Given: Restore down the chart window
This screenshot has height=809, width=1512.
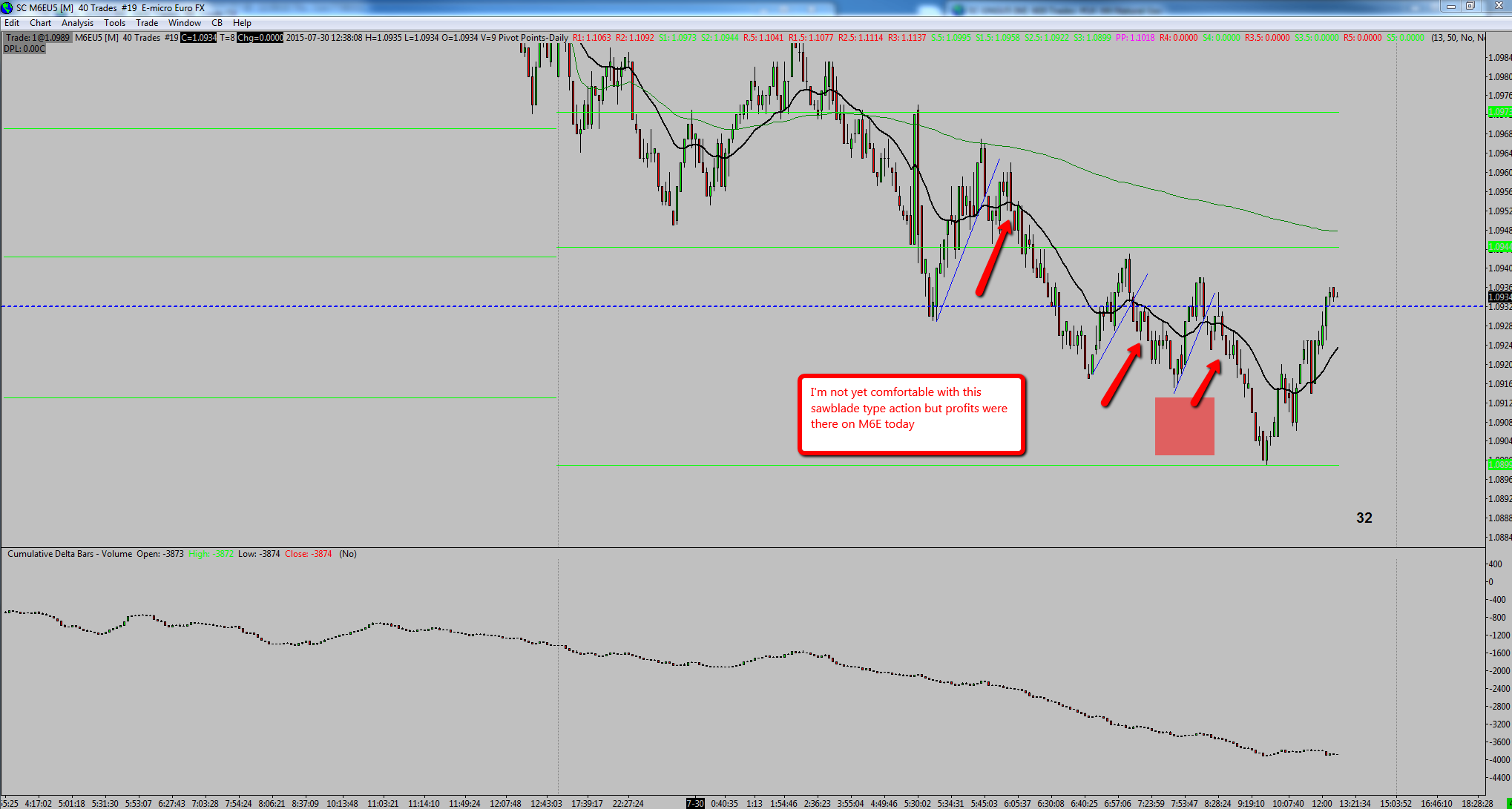Looking at the screenshot, I should [1470, 6].
